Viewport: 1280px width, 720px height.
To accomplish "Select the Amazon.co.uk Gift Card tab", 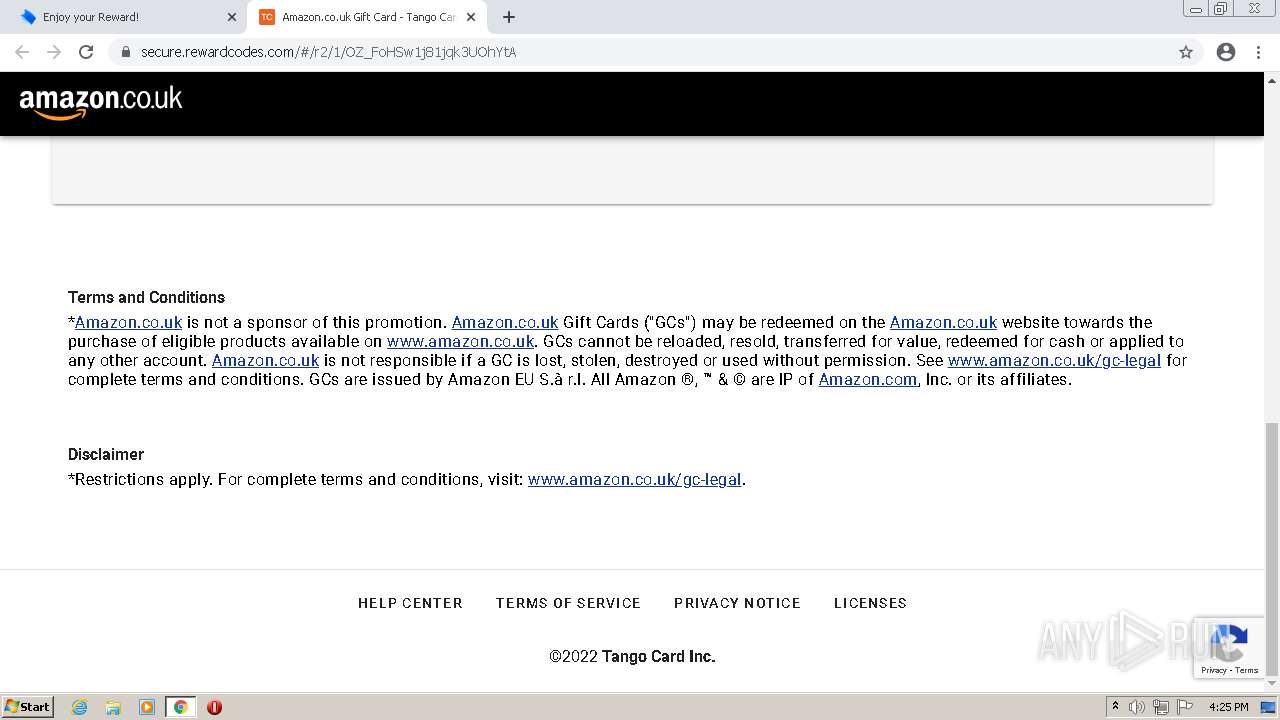I will (368, 17).
